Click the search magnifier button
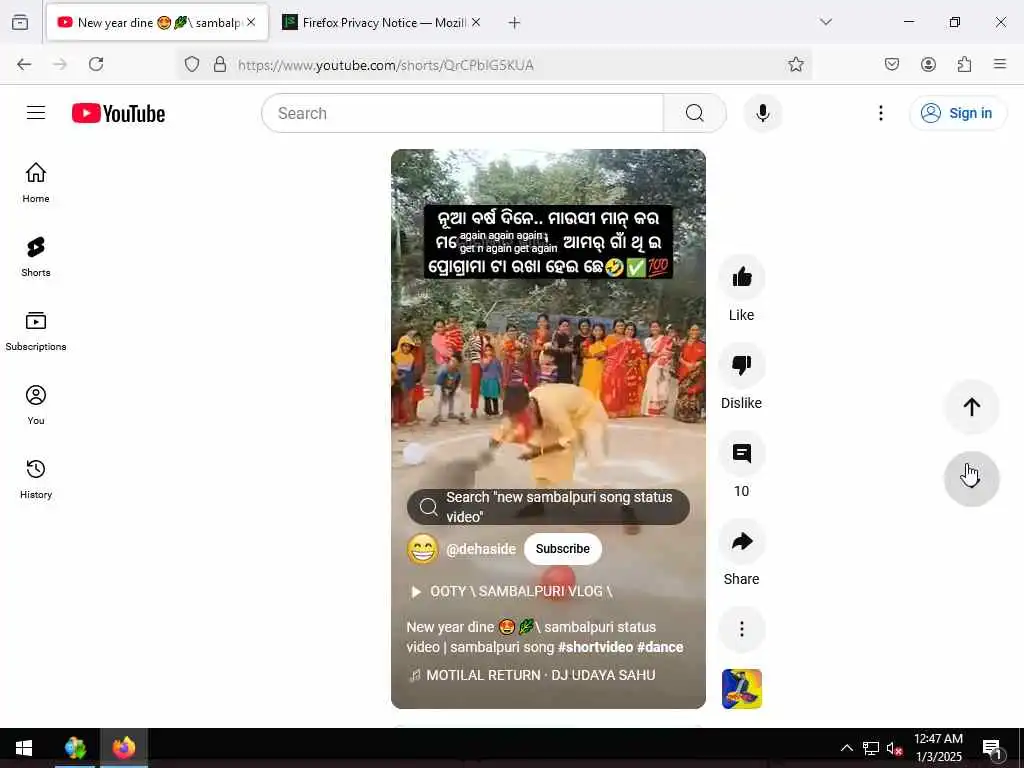 click(695, 113)
